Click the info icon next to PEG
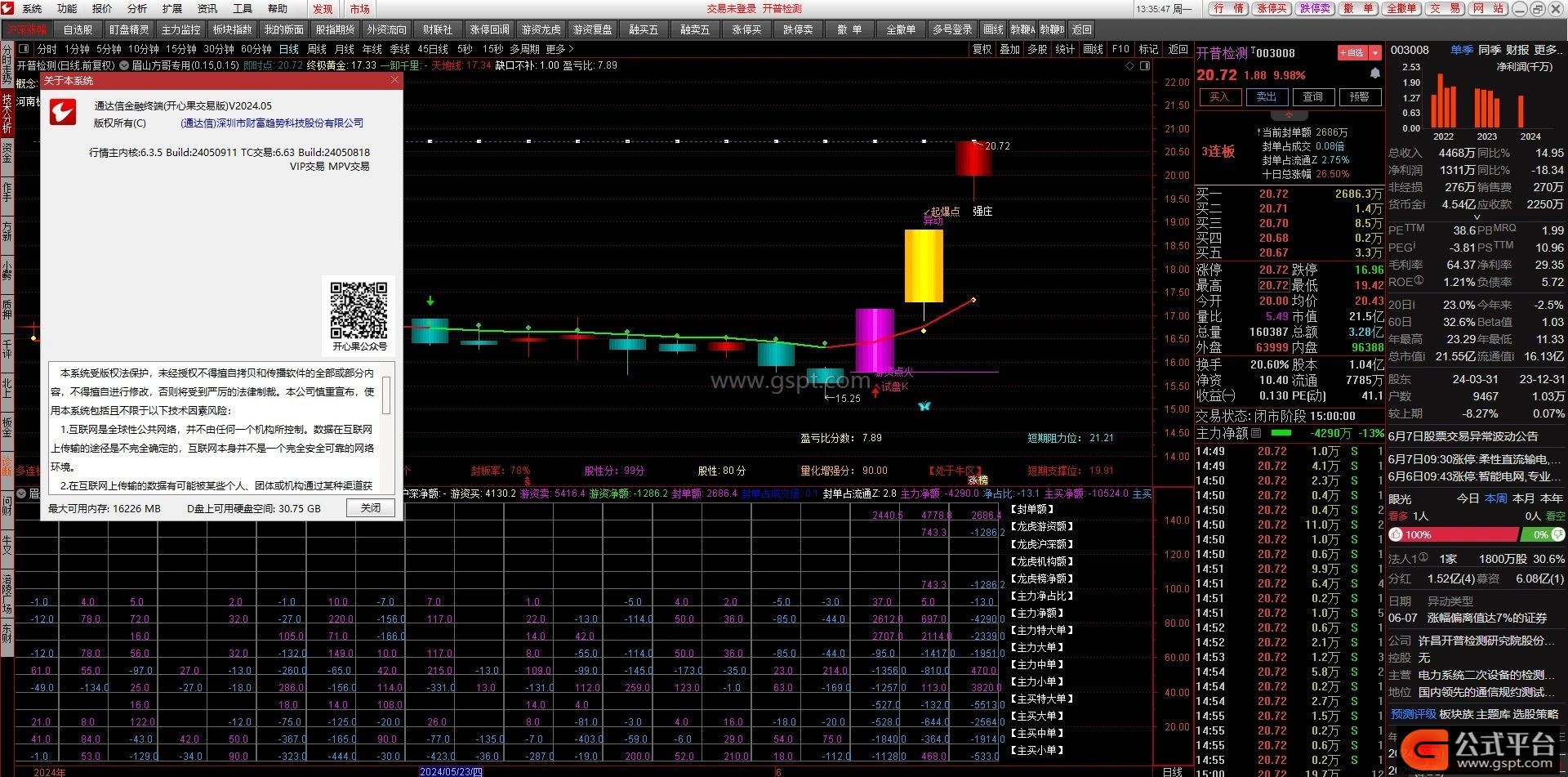This screenshot has width=1568, height=777. (1413, 245)
